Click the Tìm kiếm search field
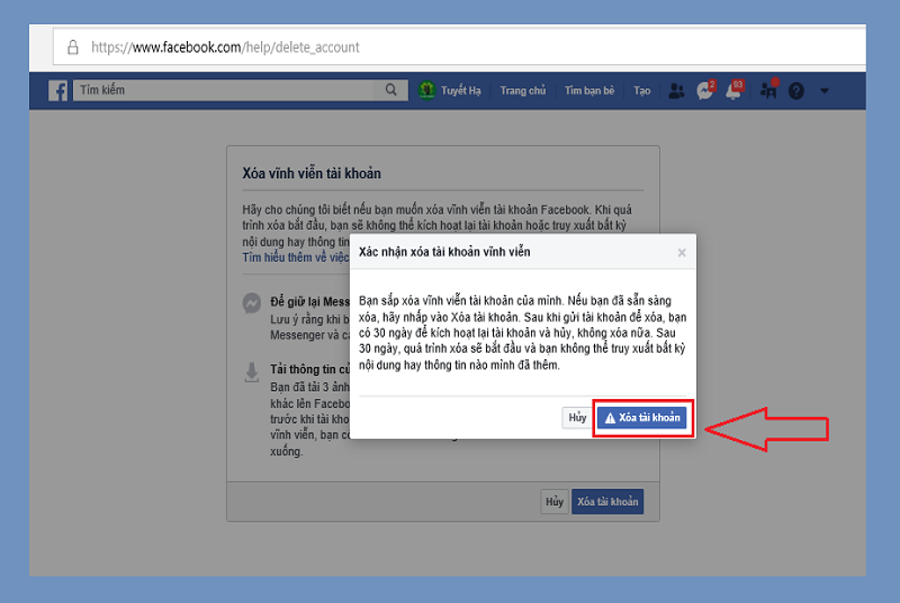This screenshot has height=603, width=900. point(225,91)
